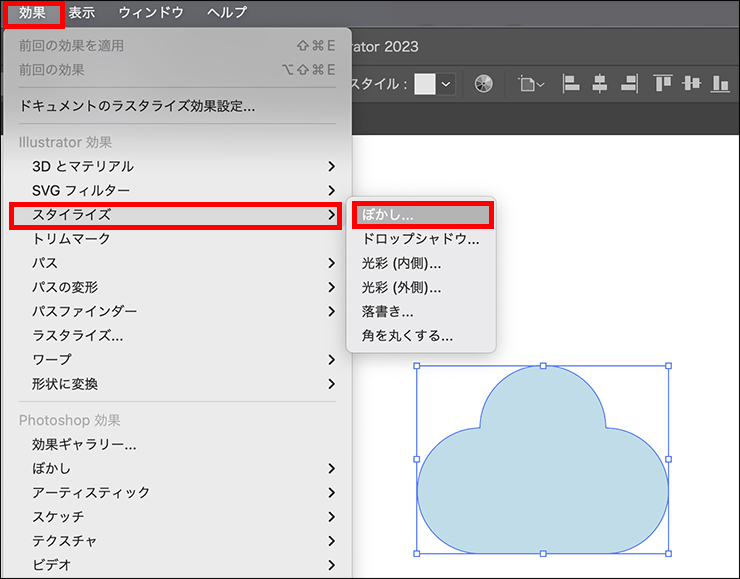Click the vertical align center icon
Screen dimensions: 740x579
(x=690, y=84)
